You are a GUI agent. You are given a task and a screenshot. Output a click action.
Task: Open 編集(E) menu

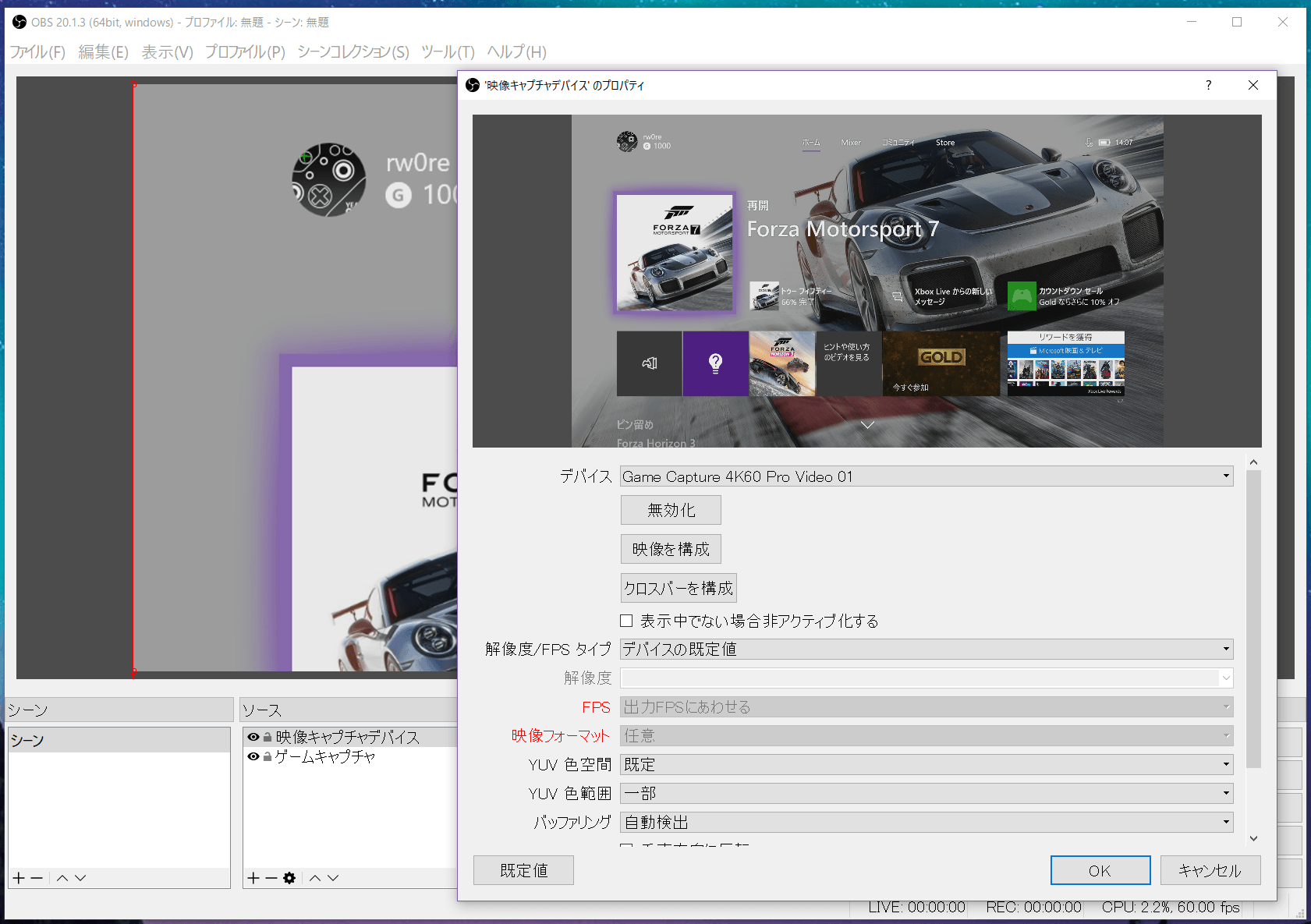click(104, 52)
